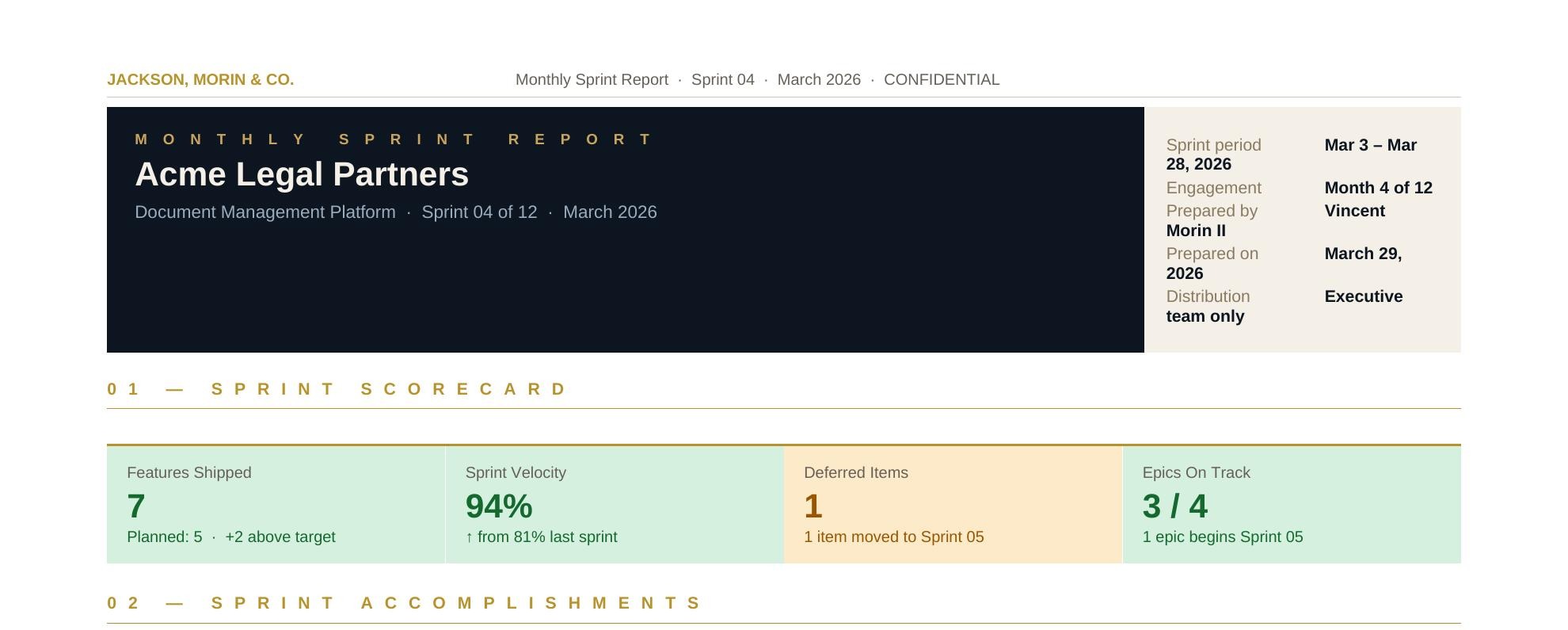The image size is (1568, 630).
Task: Click the 01 Sprint Scorecard section heading
Action: coord(337,389)
